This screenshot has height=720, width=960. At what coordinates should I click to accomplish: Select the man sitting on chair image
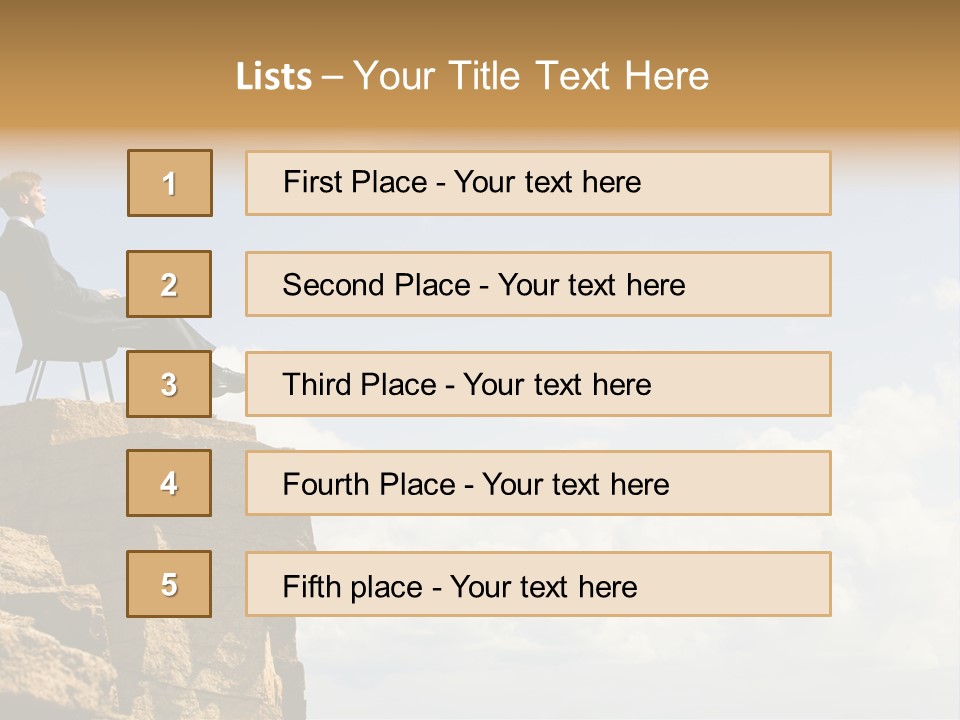pyautogui.click(x=110, y=288)
